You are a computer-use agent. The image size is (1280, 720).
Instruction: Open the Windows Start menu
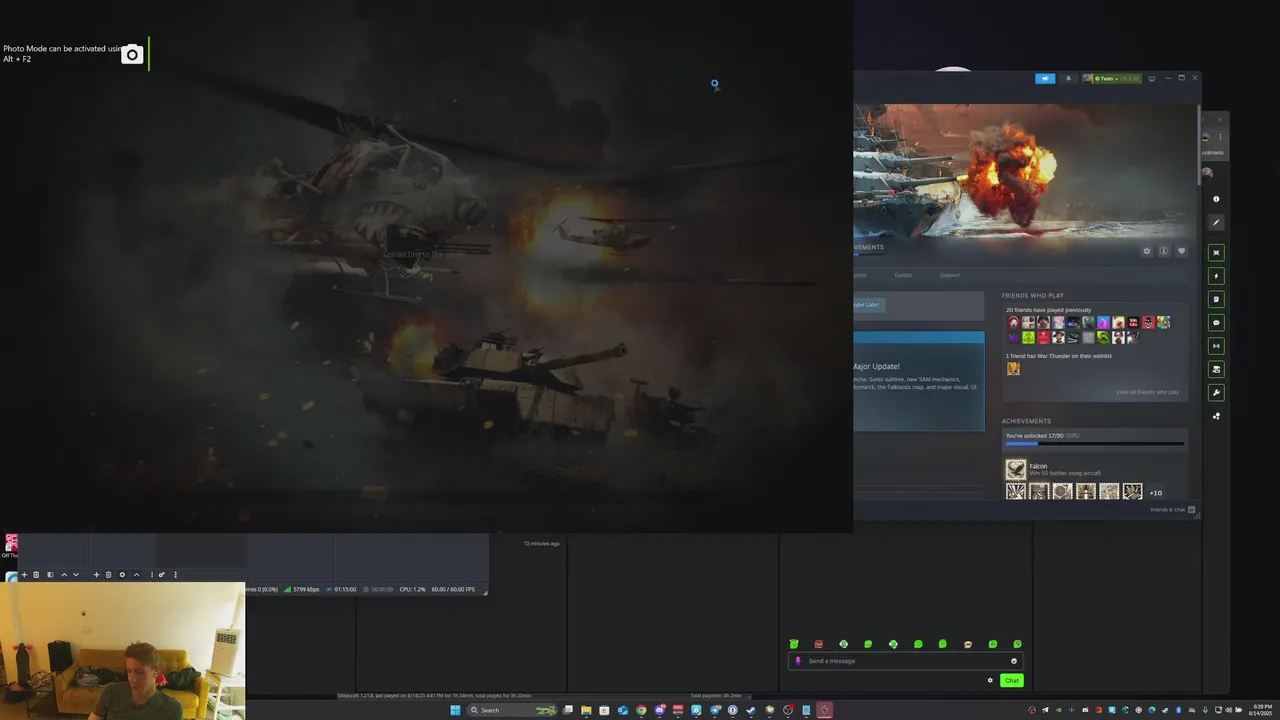click(x=455, y=710)
